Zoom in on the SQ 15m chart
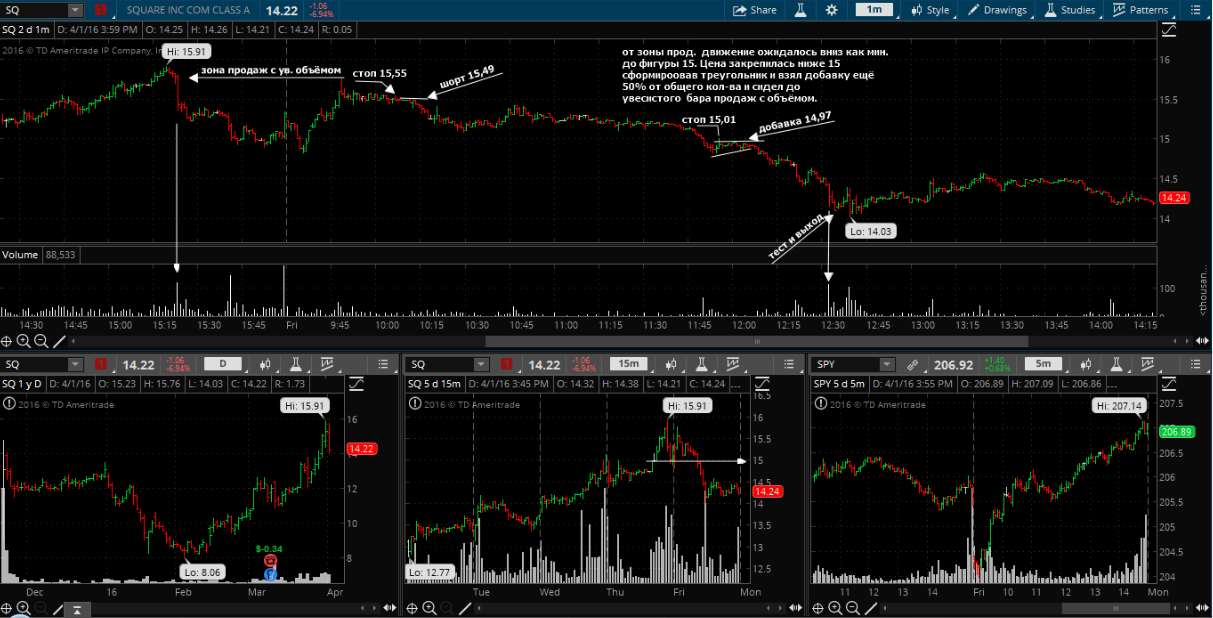Image resolution: width=1213 pixels, height=618 pixels. pyautogui.click(x=430, y=609)
